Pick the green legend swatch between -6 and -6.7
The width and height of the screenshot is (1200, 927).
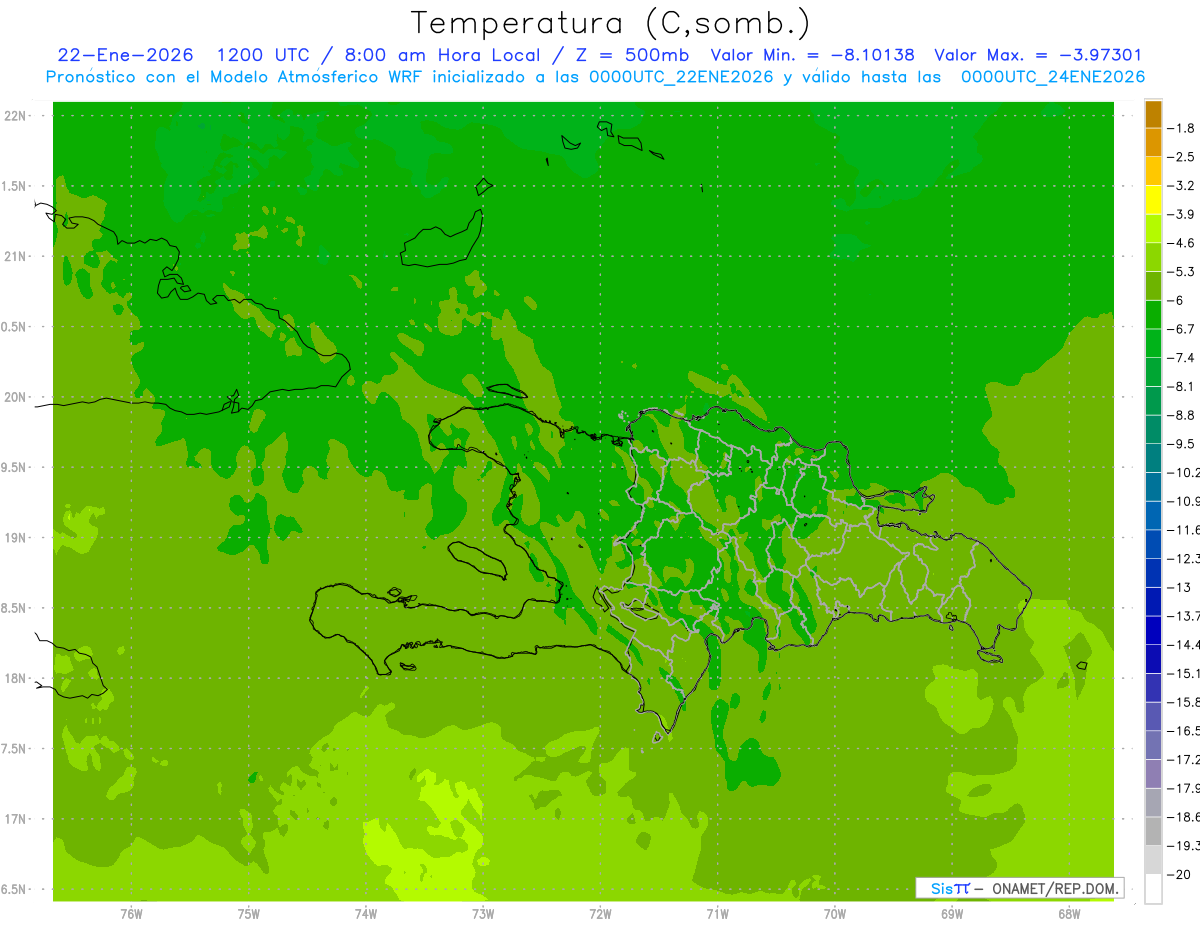pos(1153,314)
